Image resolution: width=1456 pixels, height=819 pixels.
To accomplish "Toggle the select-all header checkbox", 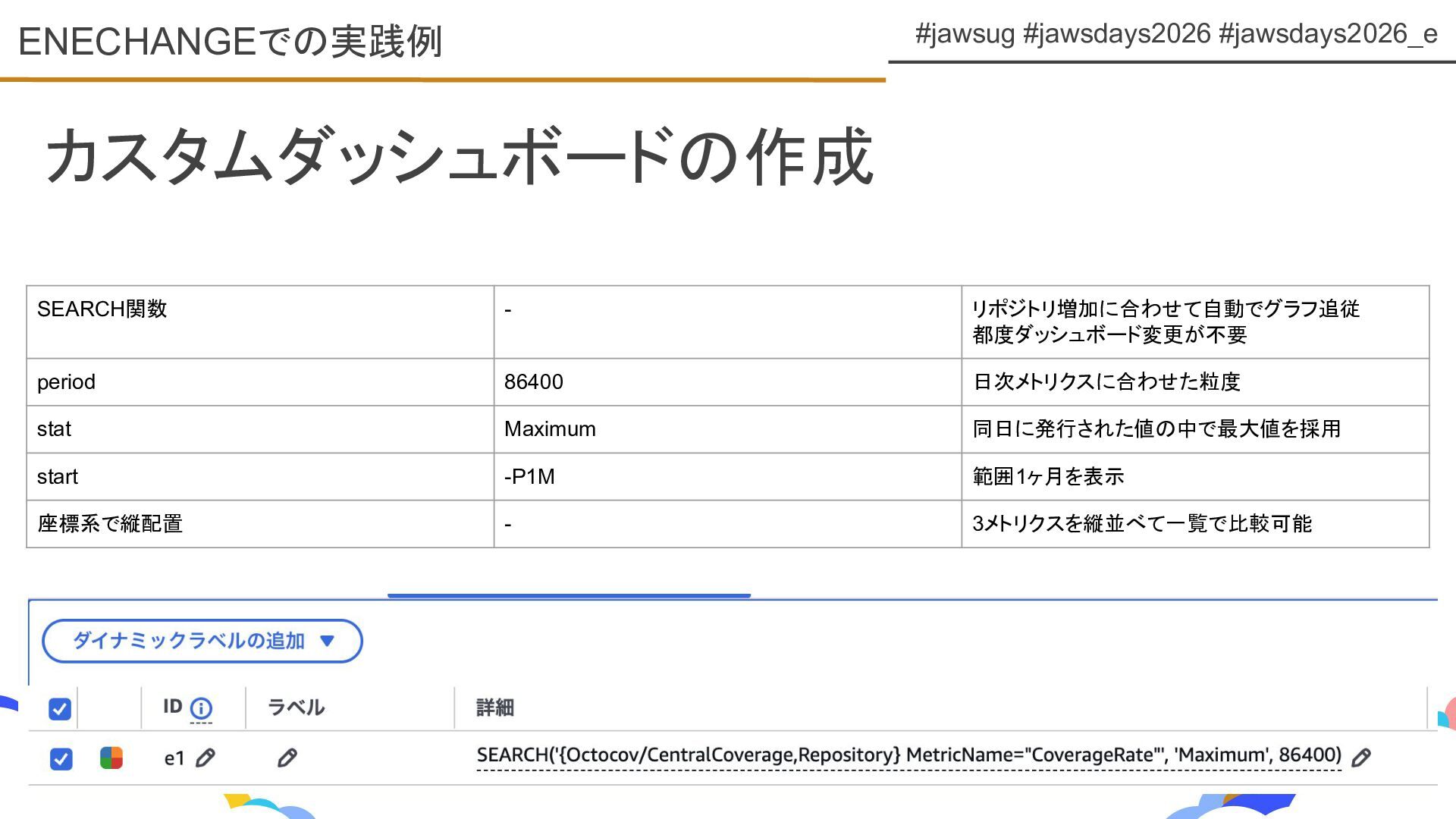I will click(60, 708).
